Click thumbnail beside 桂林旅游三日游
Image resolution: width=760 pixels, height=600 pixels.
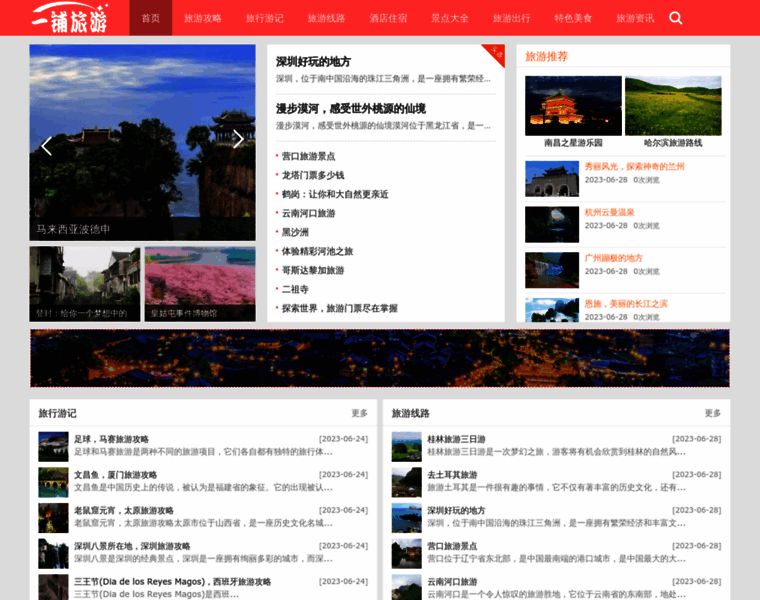pyautogui.click(x=407, y=446)
